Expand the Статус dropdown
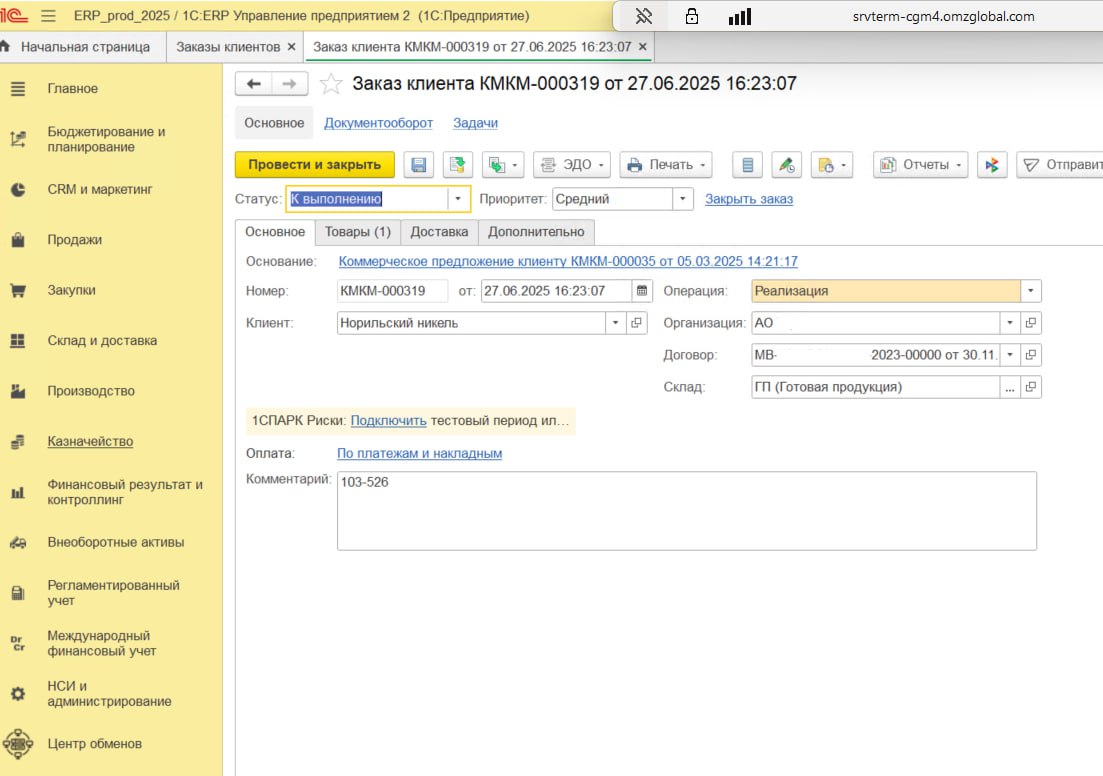This screenshot has width=1103, height=776. point(459,199)
